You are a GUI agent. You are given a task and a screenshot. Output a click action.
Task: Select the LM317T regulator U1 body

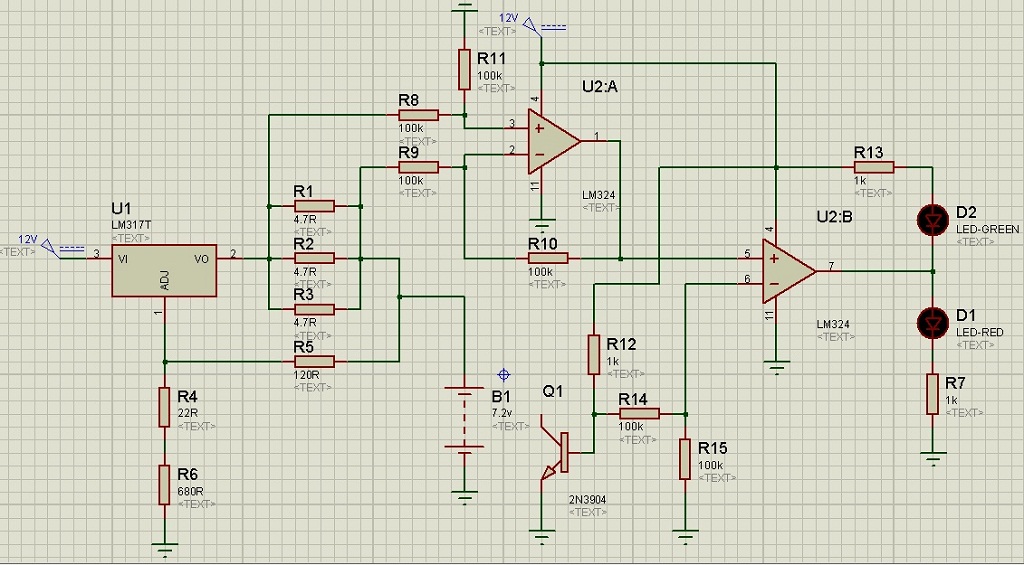(164, 271)
